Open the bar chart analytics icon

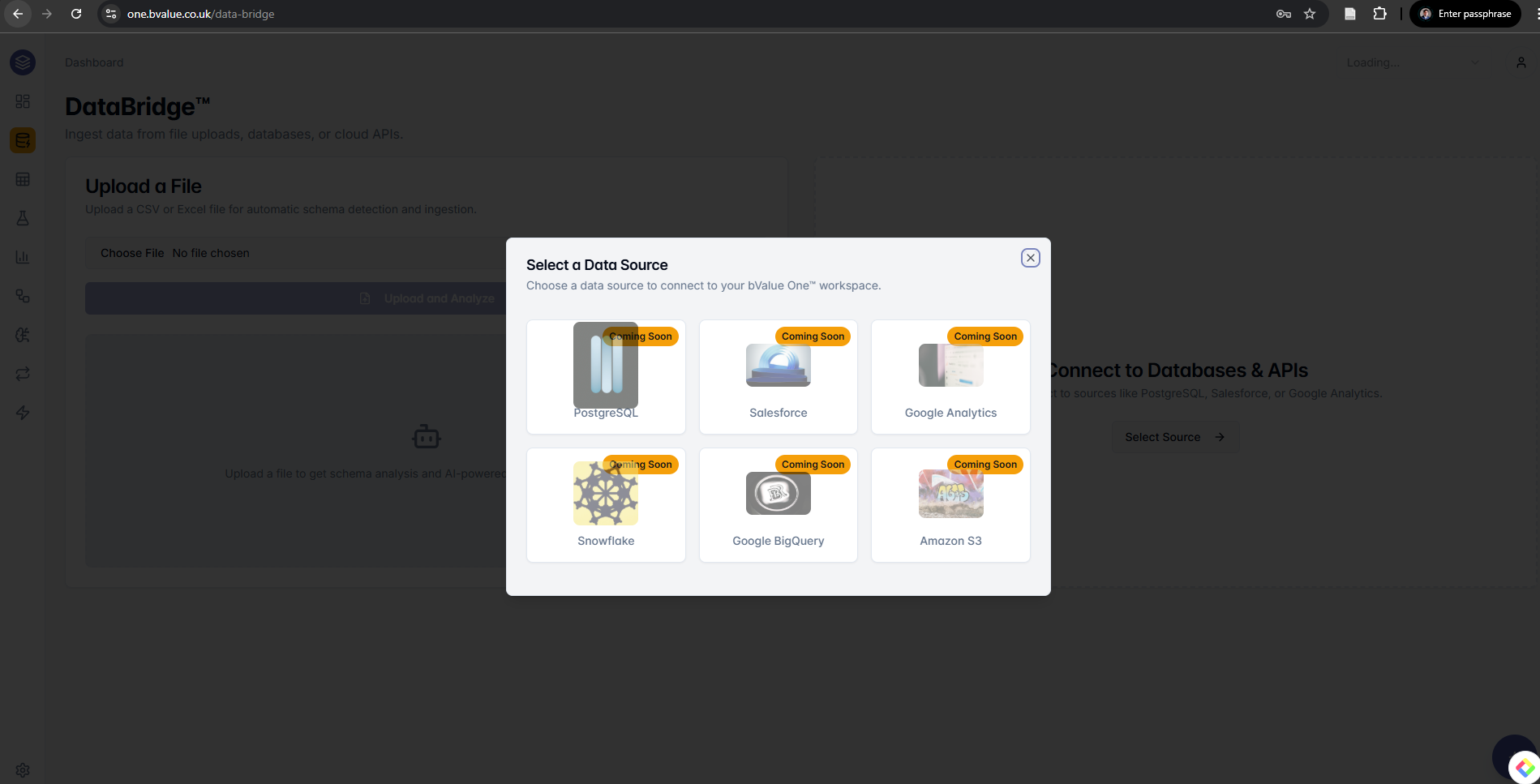click(22, 256)
